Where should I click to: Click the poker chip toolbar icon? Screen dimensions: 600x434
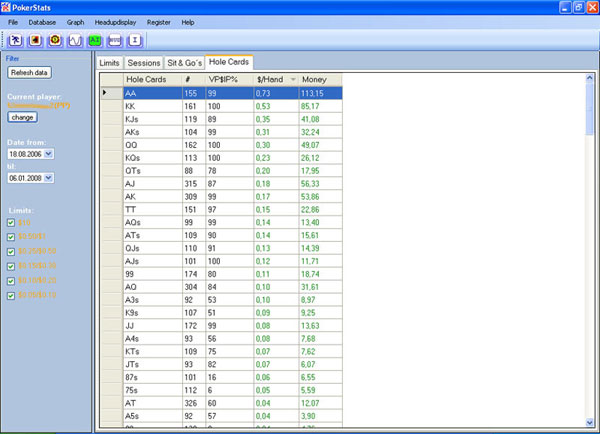pos(55,40)
